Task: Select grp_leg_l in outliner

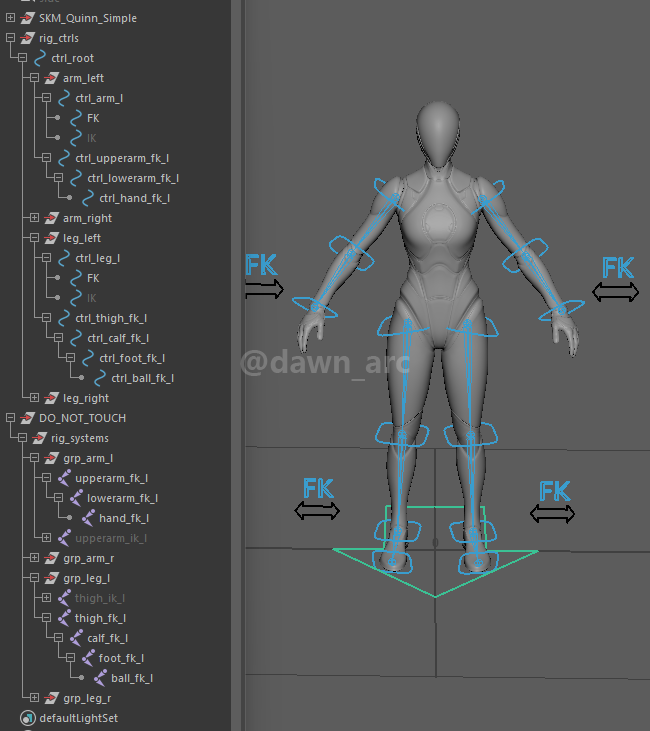Action: pyautogui.click(x=87, y=579)
